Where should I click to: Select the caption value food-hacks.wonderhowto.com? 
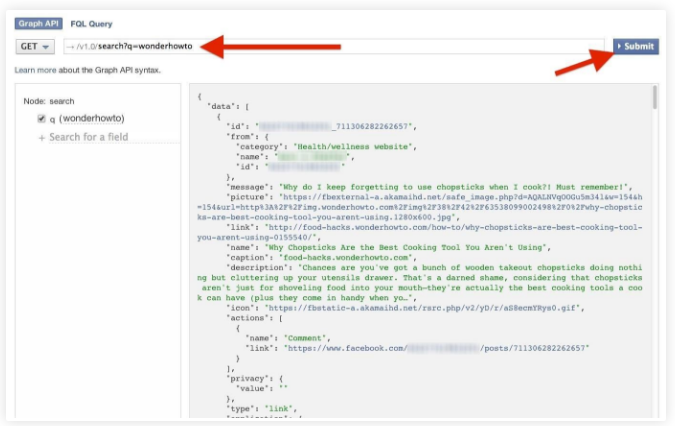345,258
